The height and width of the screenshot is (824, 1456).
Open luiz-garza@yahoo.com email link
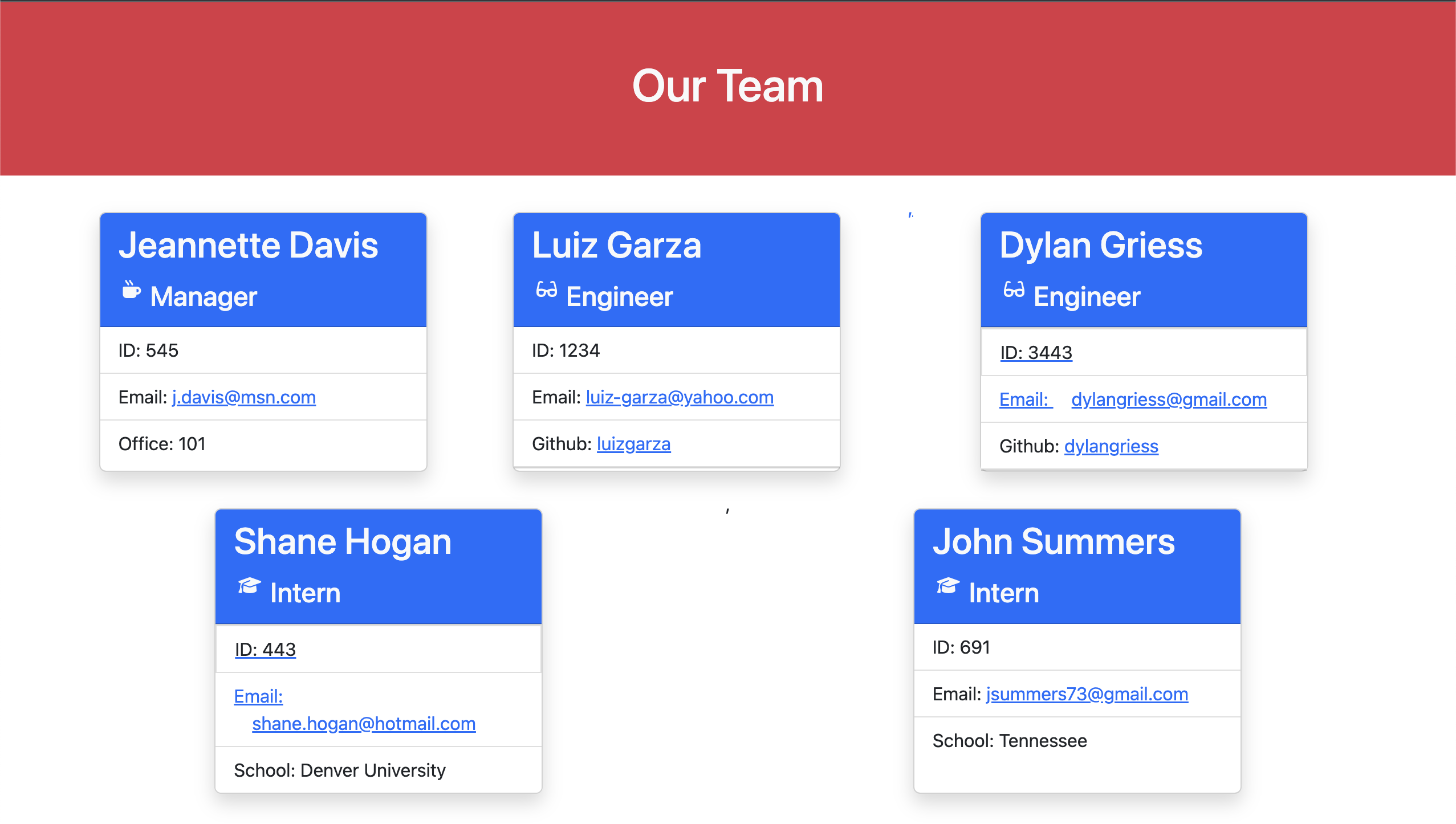[680, 397]
